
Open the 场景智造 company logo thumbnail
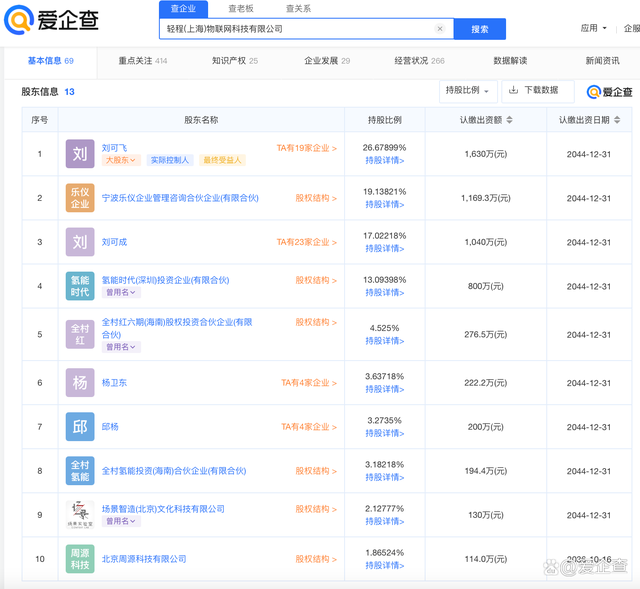point(80,515)
